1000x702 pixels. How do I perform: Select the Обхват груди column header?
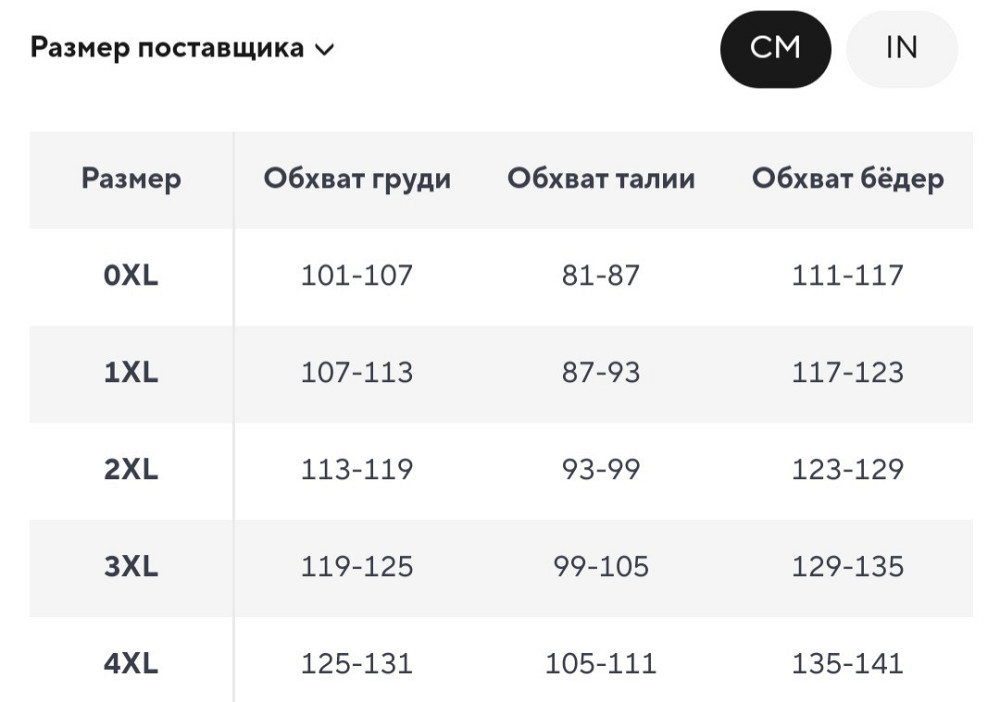tap(358, 179)
